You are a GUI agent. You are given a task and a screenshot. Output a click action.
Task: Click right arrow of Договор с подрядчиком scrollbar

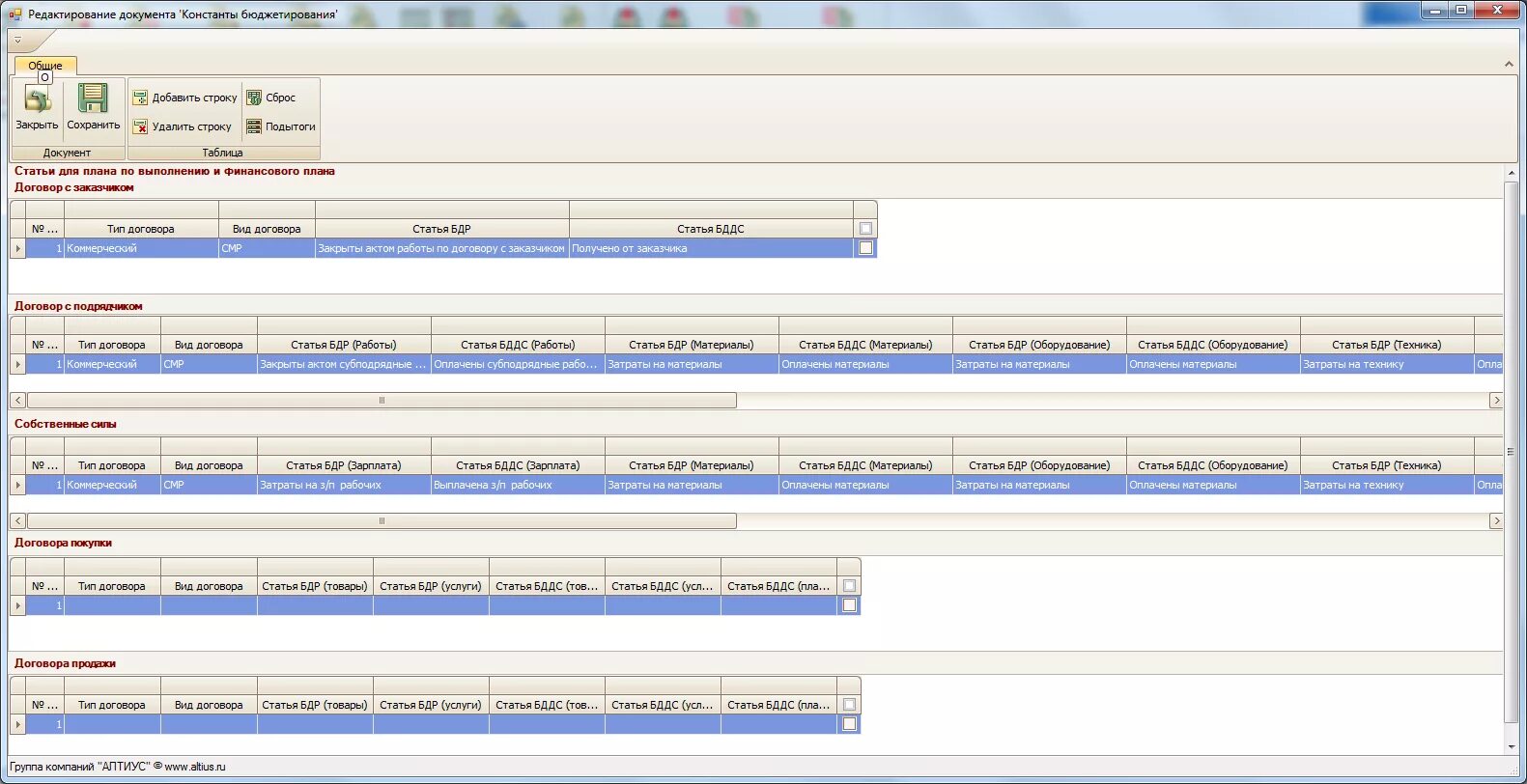tap(1495, 400)
